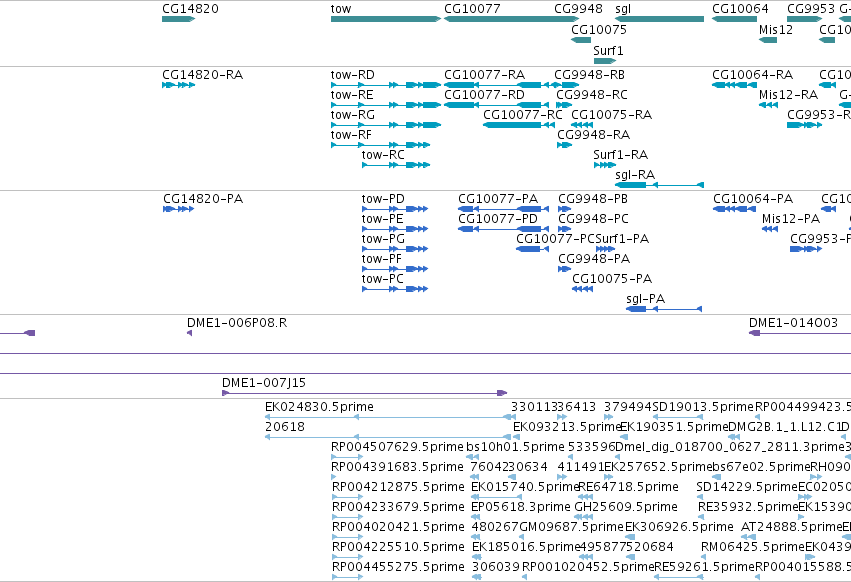The image size is (851, 582).
Task: Open the bs10h01.5prime EST
Action: click(x=473, y=457)
